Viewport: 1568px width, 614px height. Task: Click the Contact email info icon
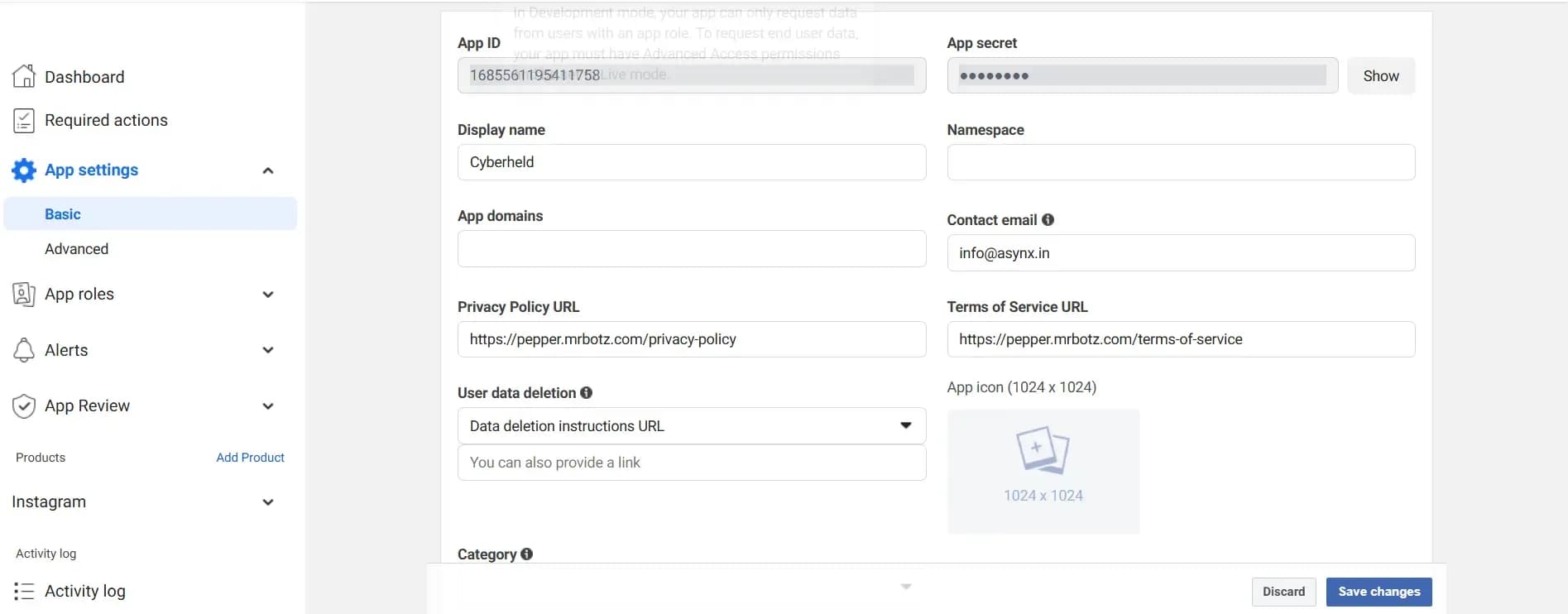[x=1048, y=220]
